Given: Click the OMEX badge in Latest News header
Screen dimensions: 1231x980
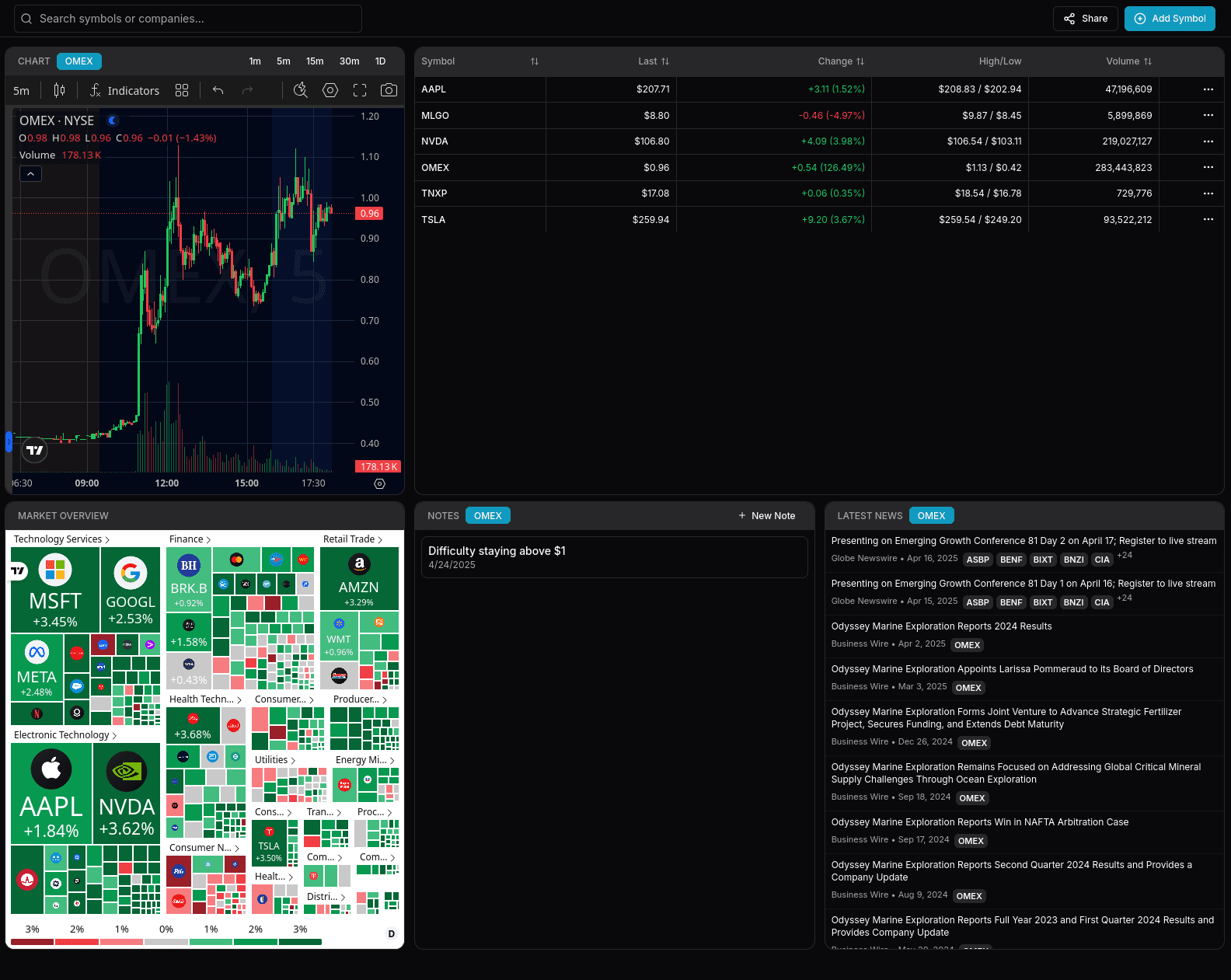Looking at the screenshot, I should coord(931,516).
